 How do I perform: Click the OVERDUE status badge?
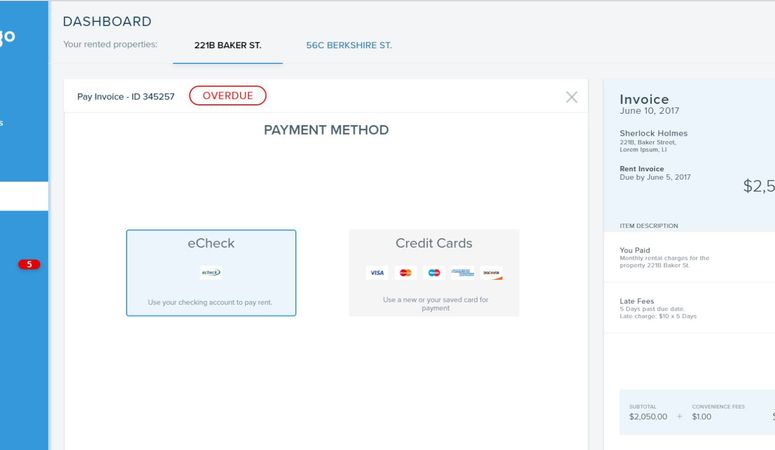(227, 95)
